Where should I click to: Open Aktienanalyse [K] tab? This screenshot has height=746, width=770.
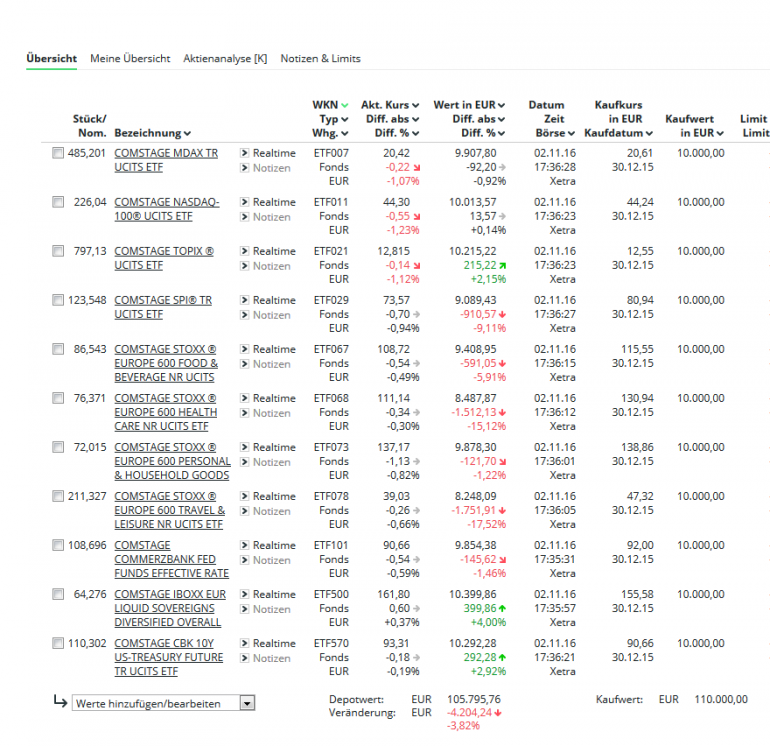(225, 58)
